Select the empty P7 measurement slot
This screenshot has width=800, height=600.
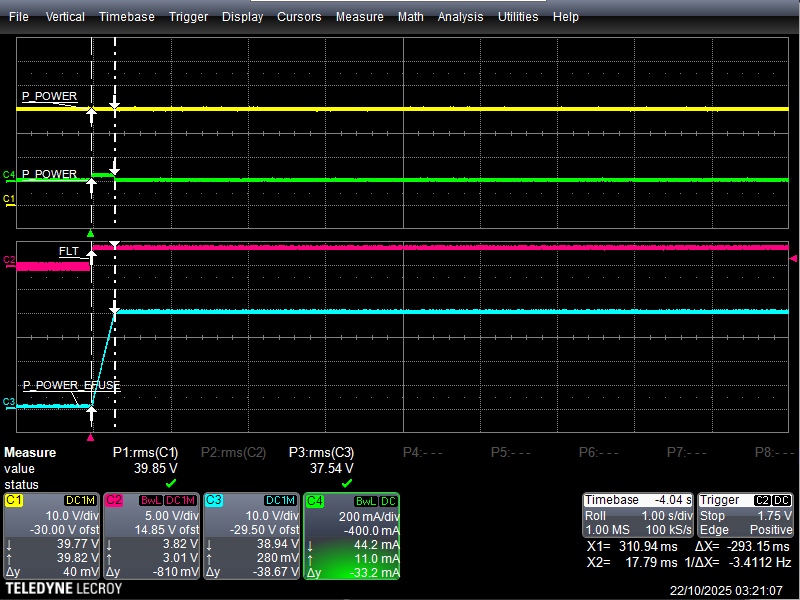pyautogui.click(x=686, y=453)
